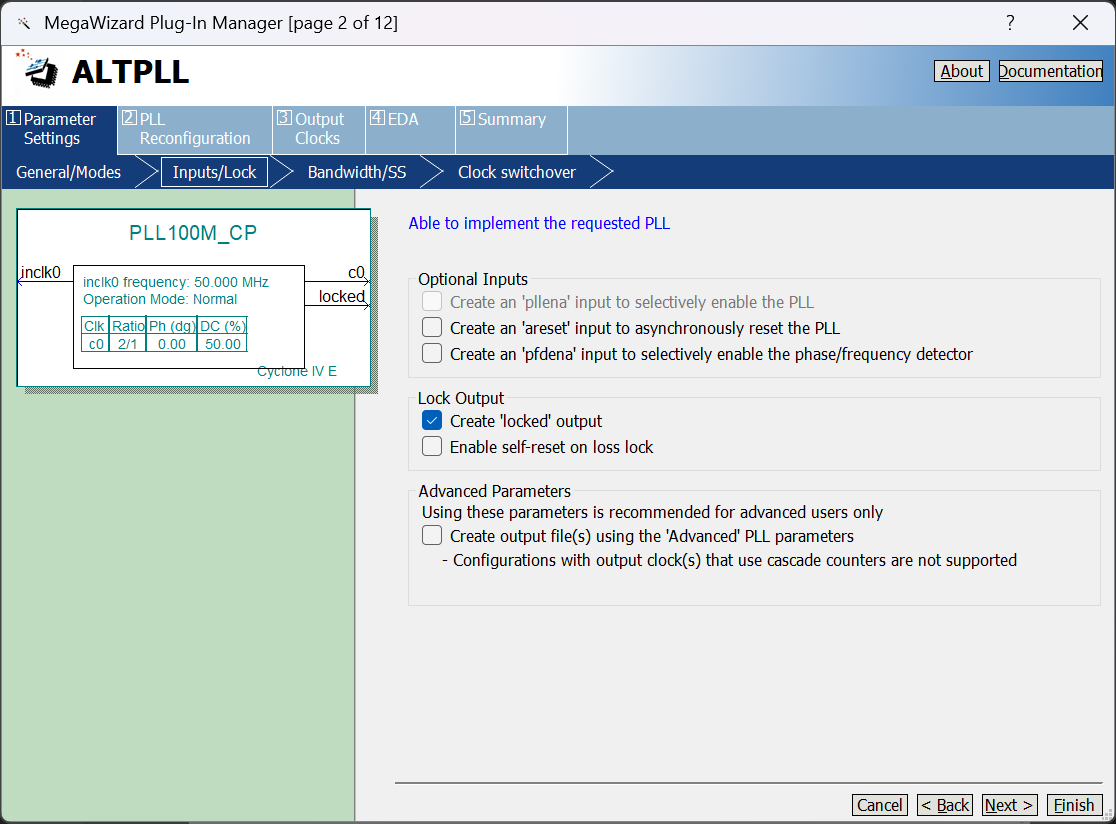Click the c0 output port label in the diagram
1116x824 pixels.
[x=356, y=273]
